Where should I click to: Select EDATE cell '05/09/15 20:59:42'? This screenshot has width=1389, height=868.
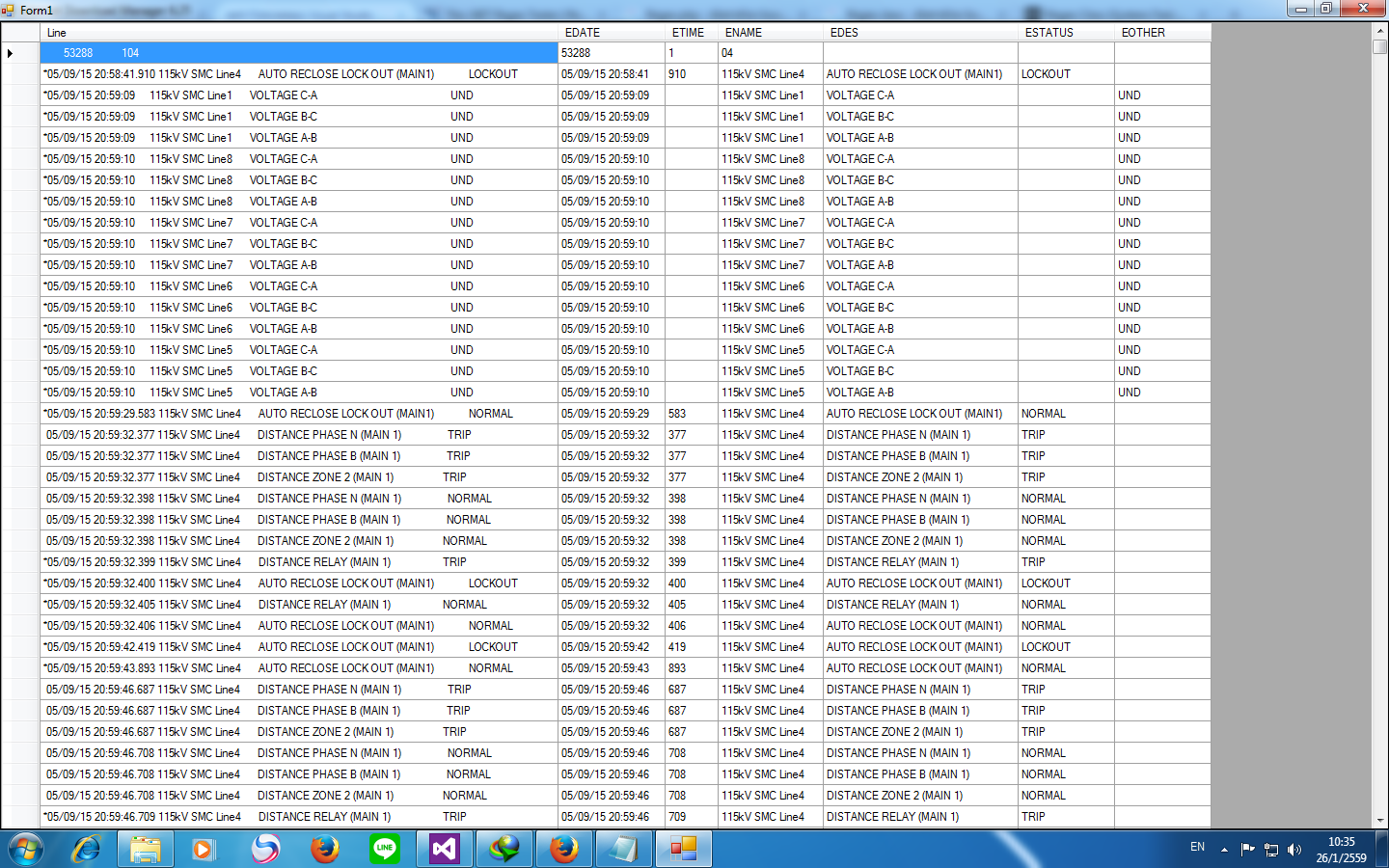click(613, 647)
